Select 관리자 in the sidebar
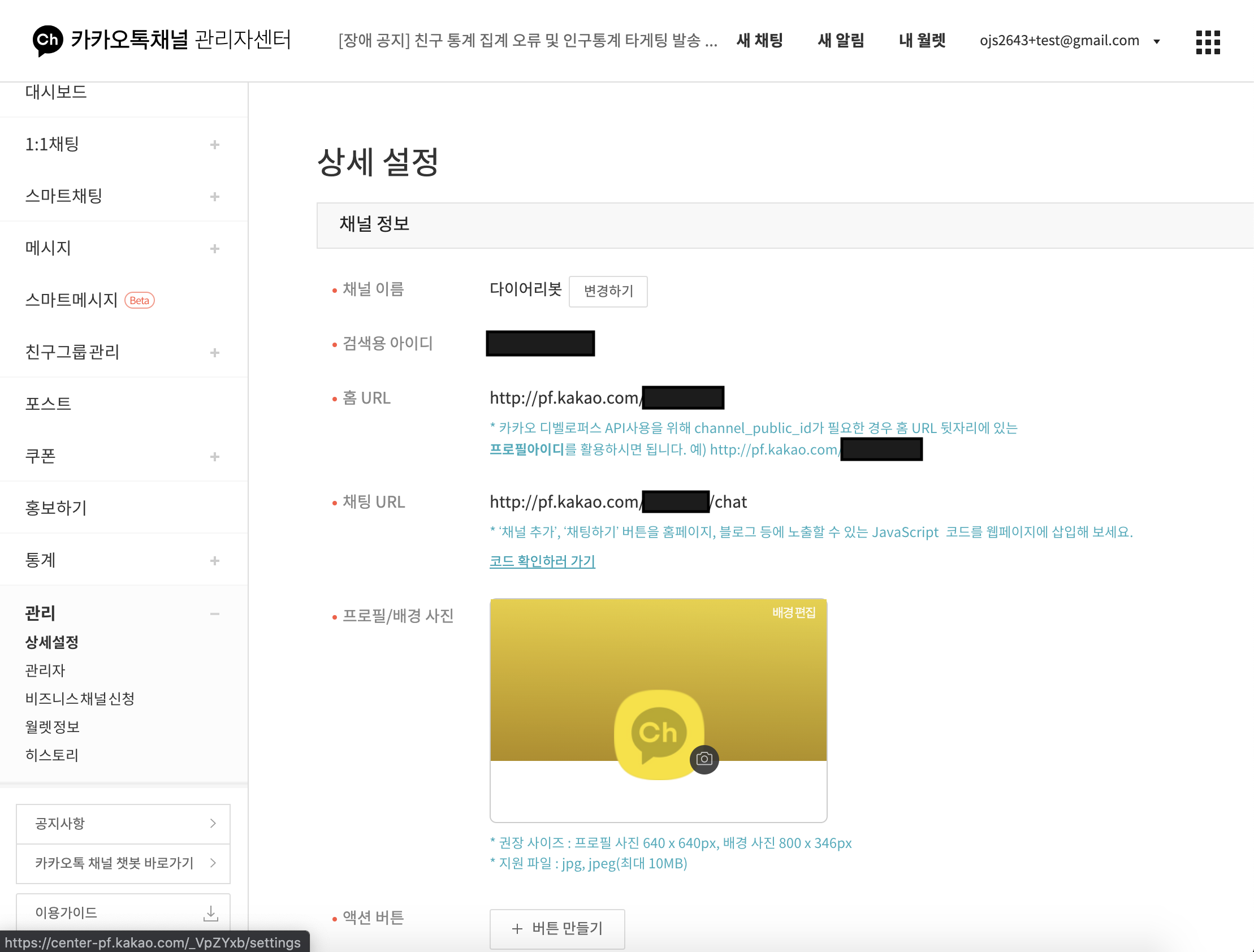Viewport: 1254px width, 952px height. click(x=45, y=670)
